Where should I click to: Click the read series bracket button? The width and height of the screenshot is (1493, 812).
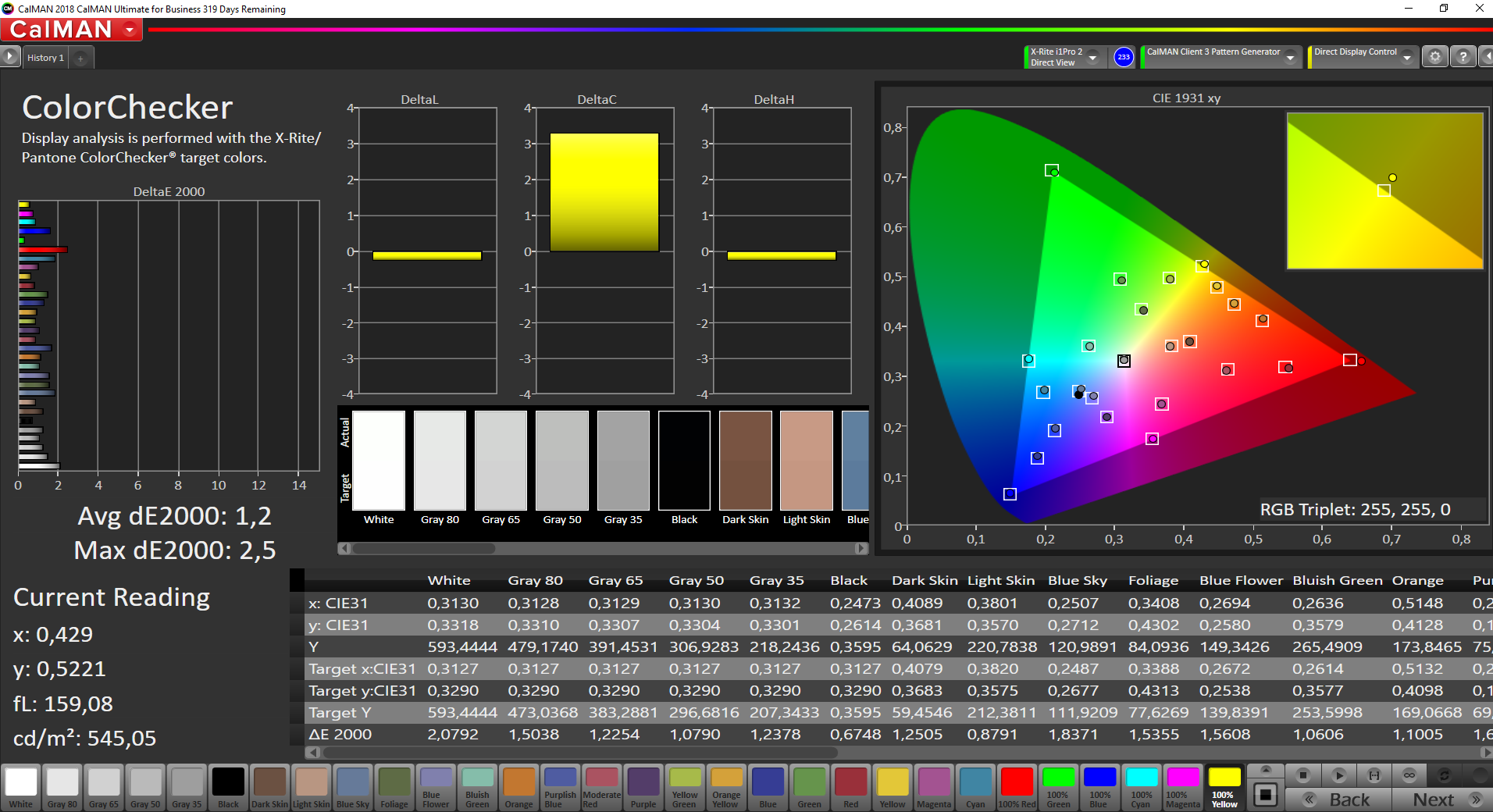pyautogui.click(x=1374, y=775)
